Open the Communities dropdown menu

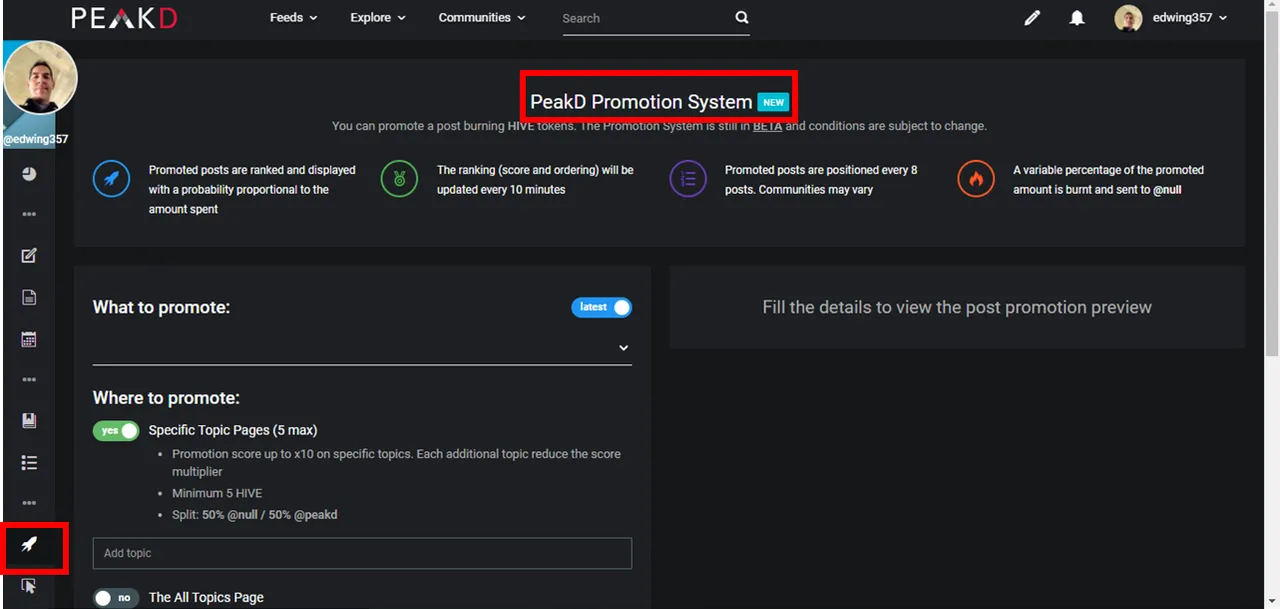[482, 18]
